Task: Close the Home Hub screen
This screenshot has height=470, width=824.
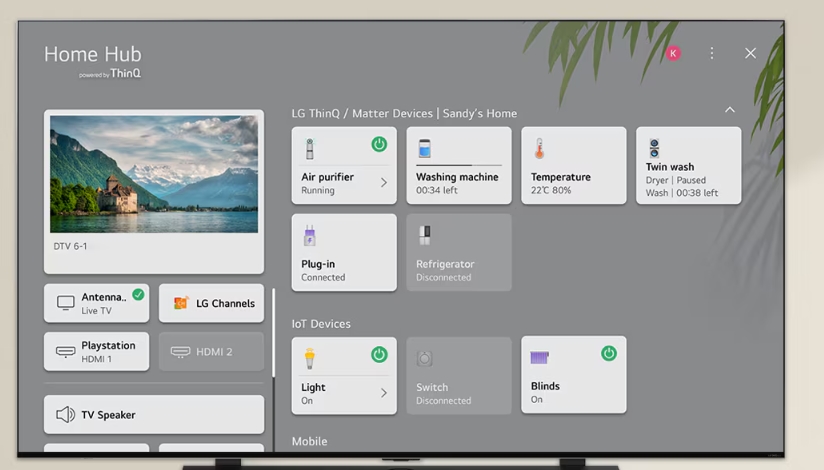Action: click(750, 53)
